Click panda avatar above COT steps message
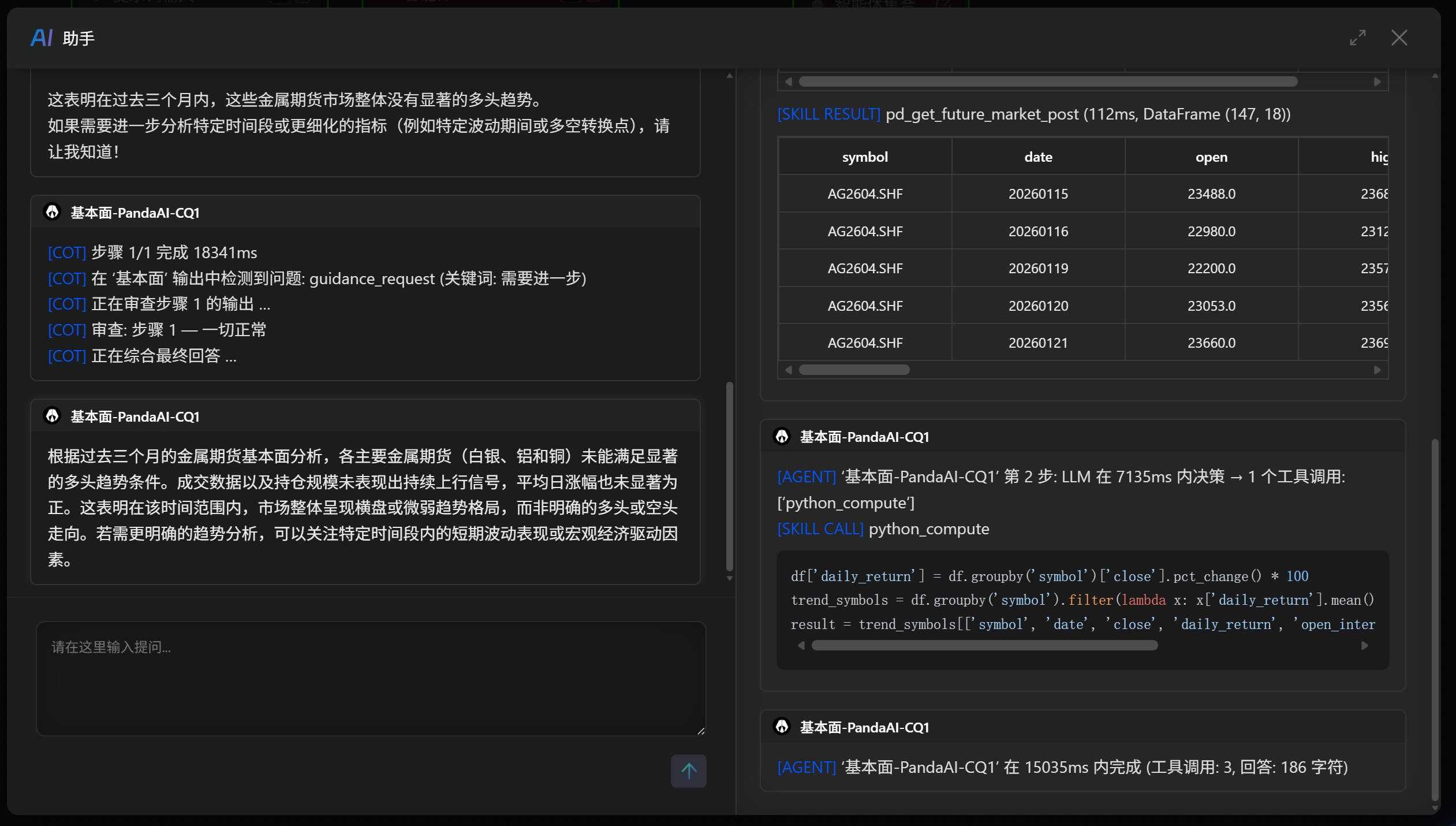This screenshot has height=826, width=1456. tap(53, 212)
